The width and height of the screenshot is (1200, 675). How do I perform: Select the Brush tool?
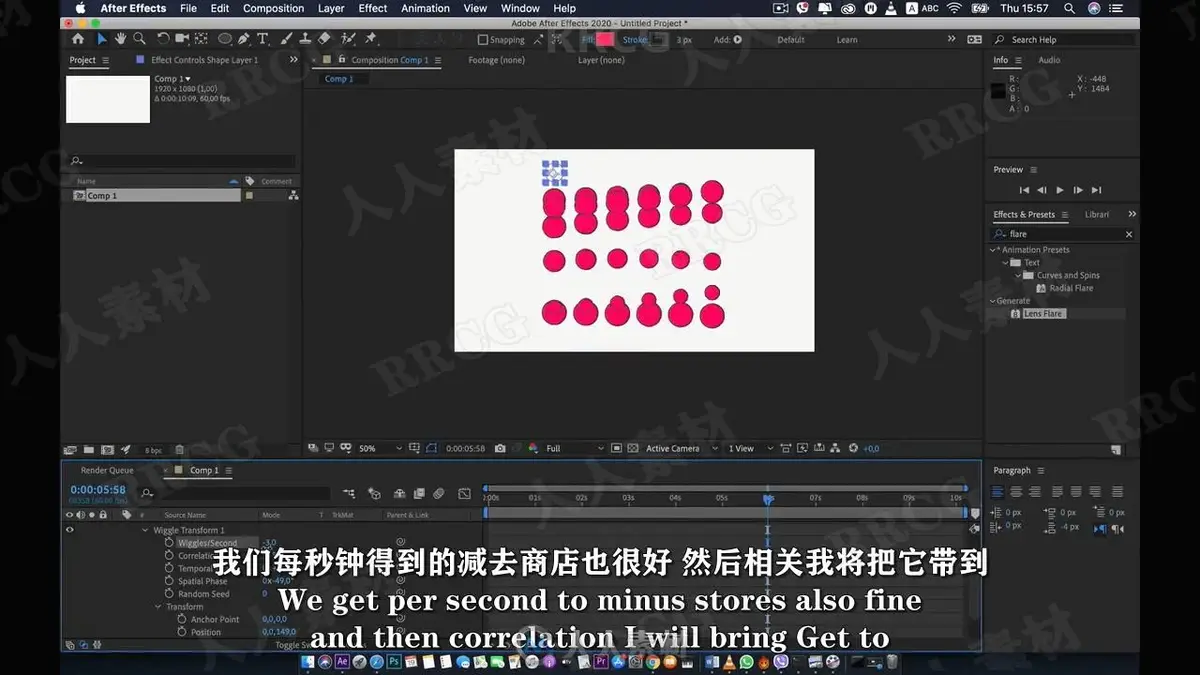[x=286, y=39]
